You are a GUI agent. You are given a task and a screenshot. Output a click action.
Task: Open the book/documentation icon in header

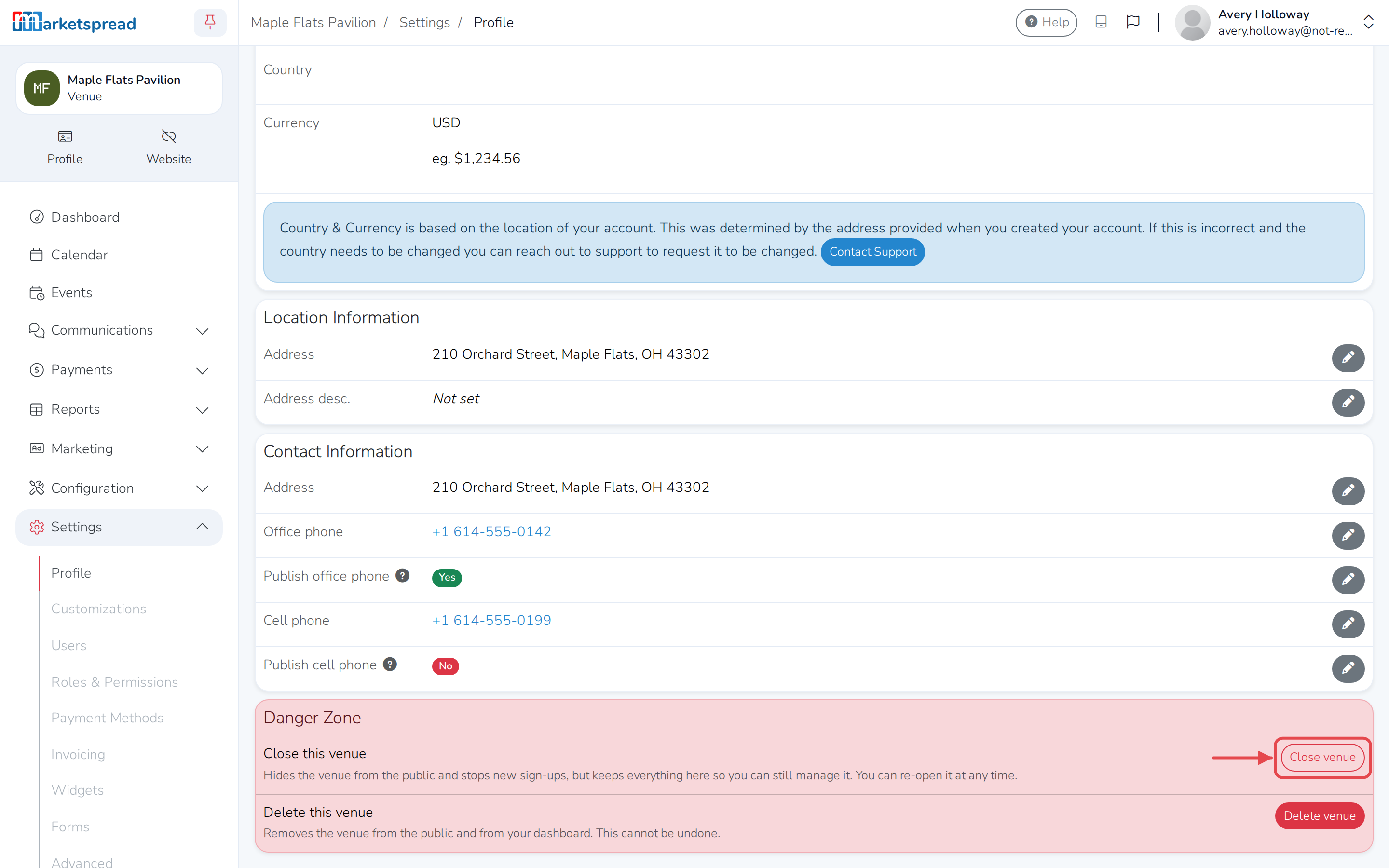click(1100, 22)
